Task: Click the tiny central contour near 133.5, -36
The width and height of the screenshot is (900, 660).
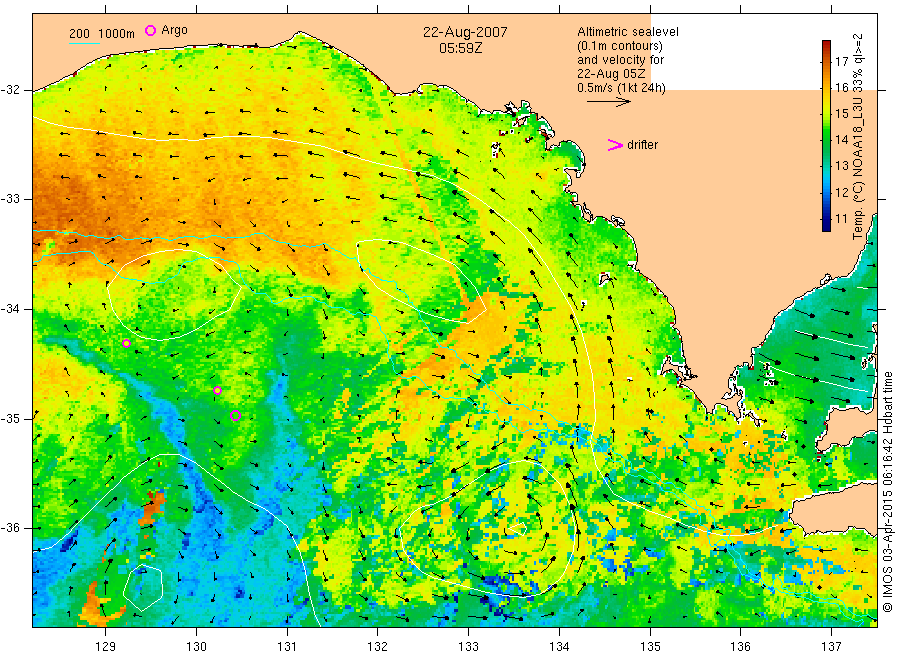Action: point(517,528)
